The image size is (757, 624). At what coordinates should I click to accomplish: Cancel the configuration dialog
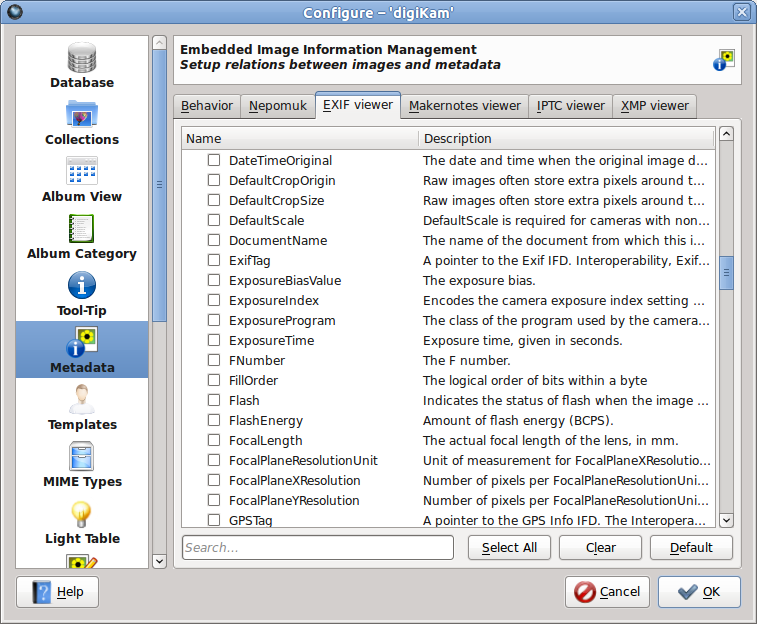(x=607, y=592)
